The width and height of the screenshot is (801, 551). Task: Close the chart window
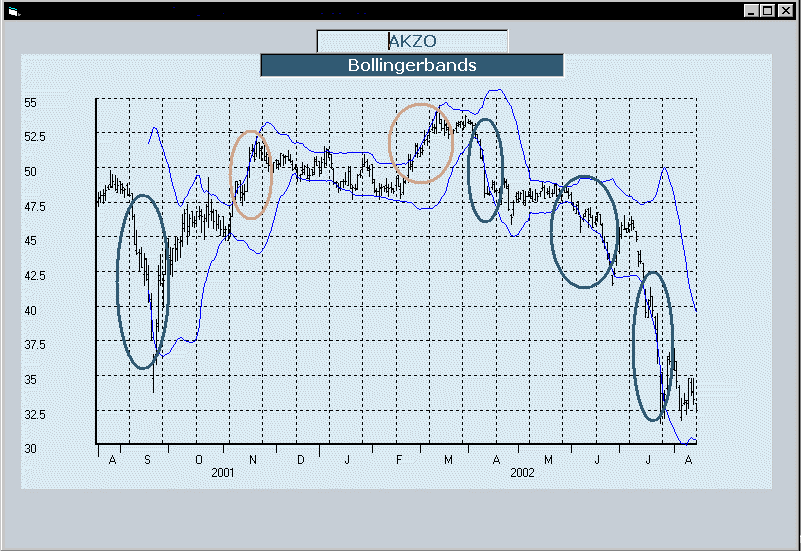785,11
